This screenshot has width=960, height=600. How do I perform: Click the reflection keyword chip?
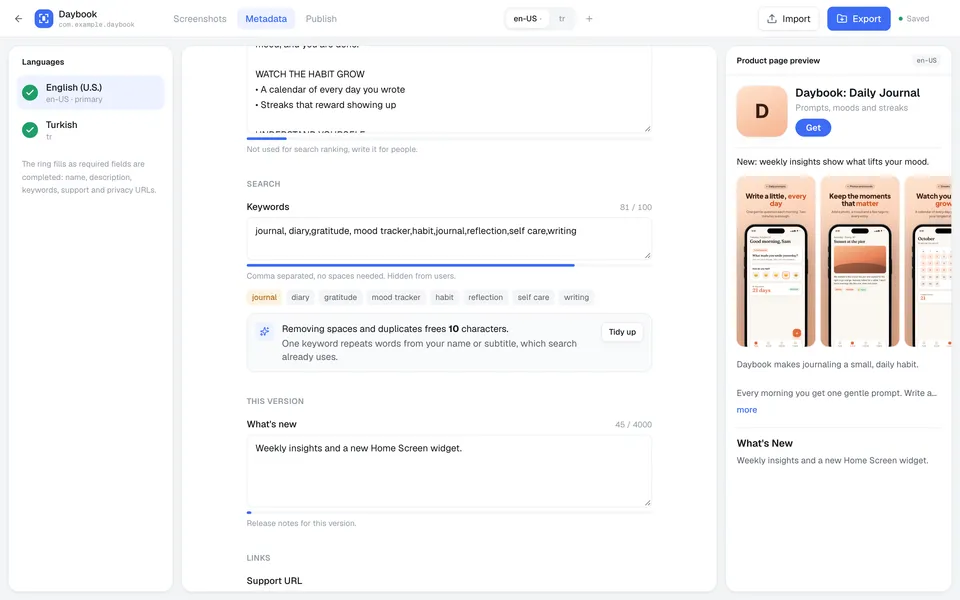[486, 297]
